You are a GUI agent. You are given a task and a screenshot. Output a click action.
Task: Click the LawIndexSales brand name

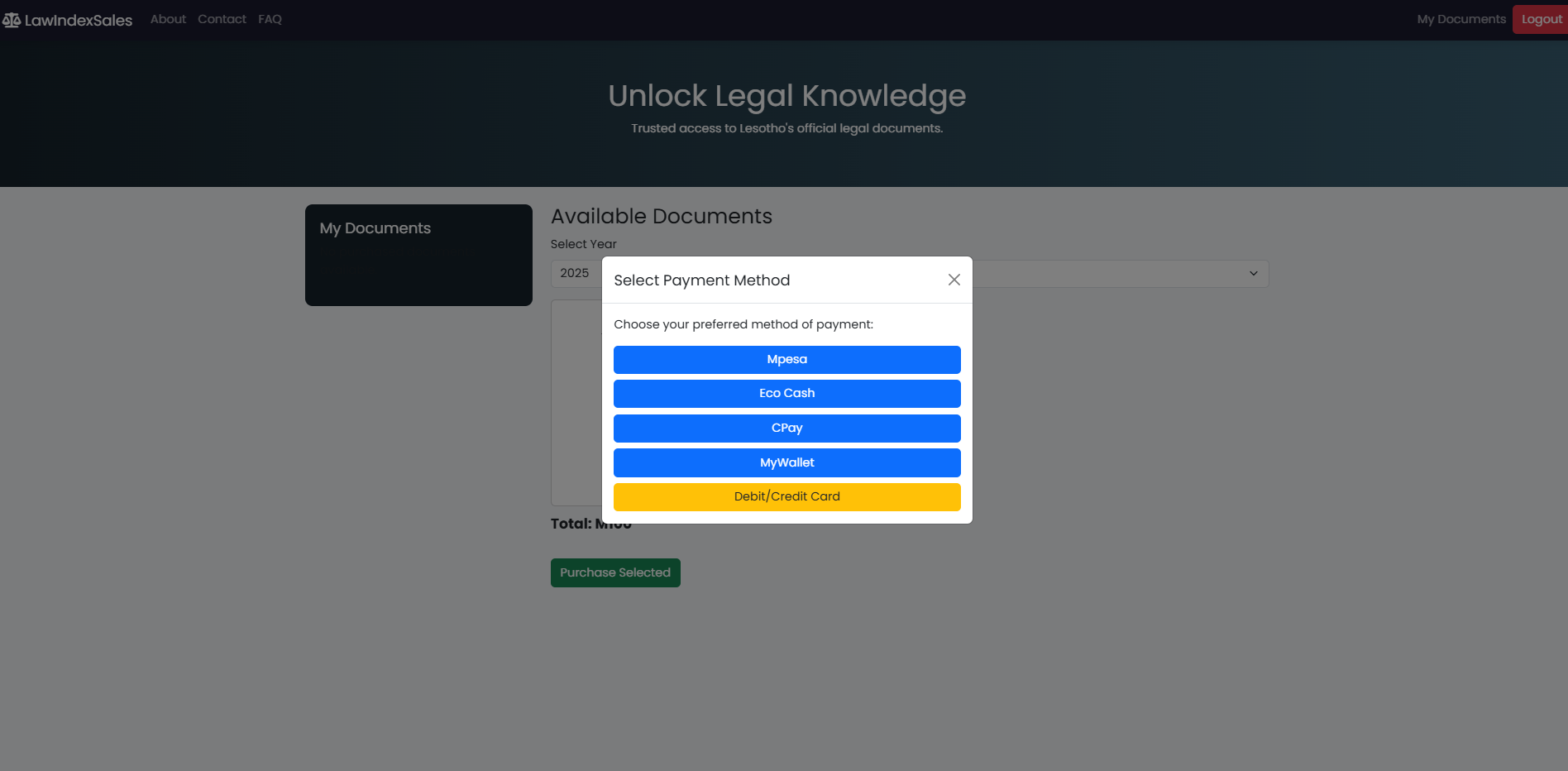pyautogui.click(x=79, y=21)
